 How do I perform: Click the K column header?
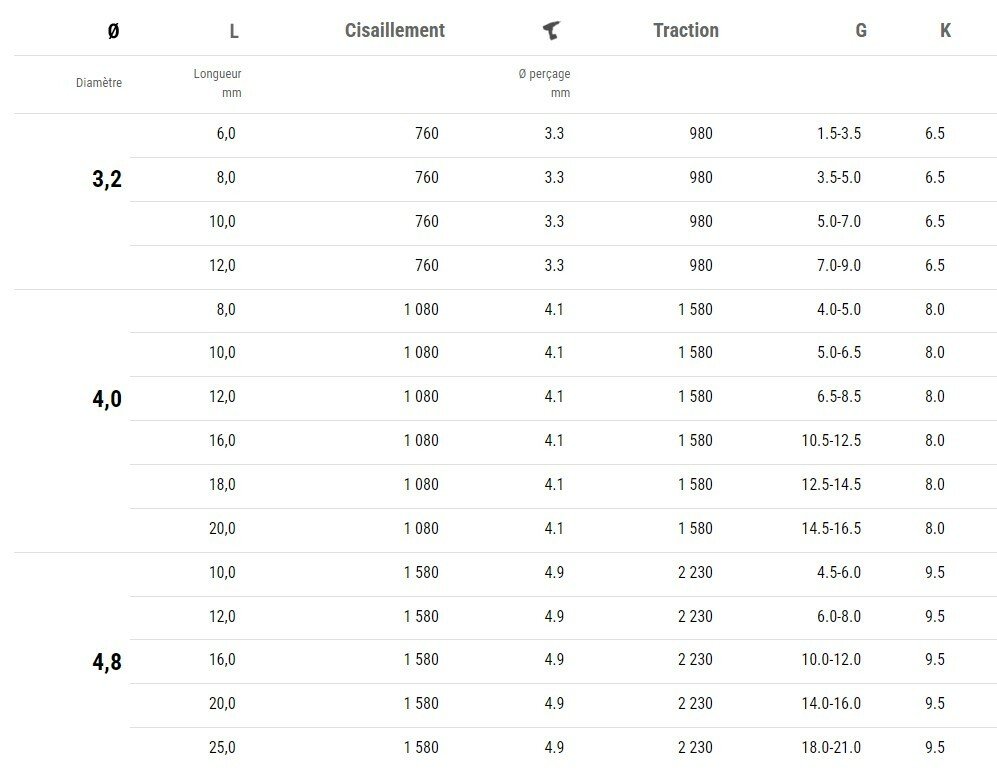pos(945,31)
